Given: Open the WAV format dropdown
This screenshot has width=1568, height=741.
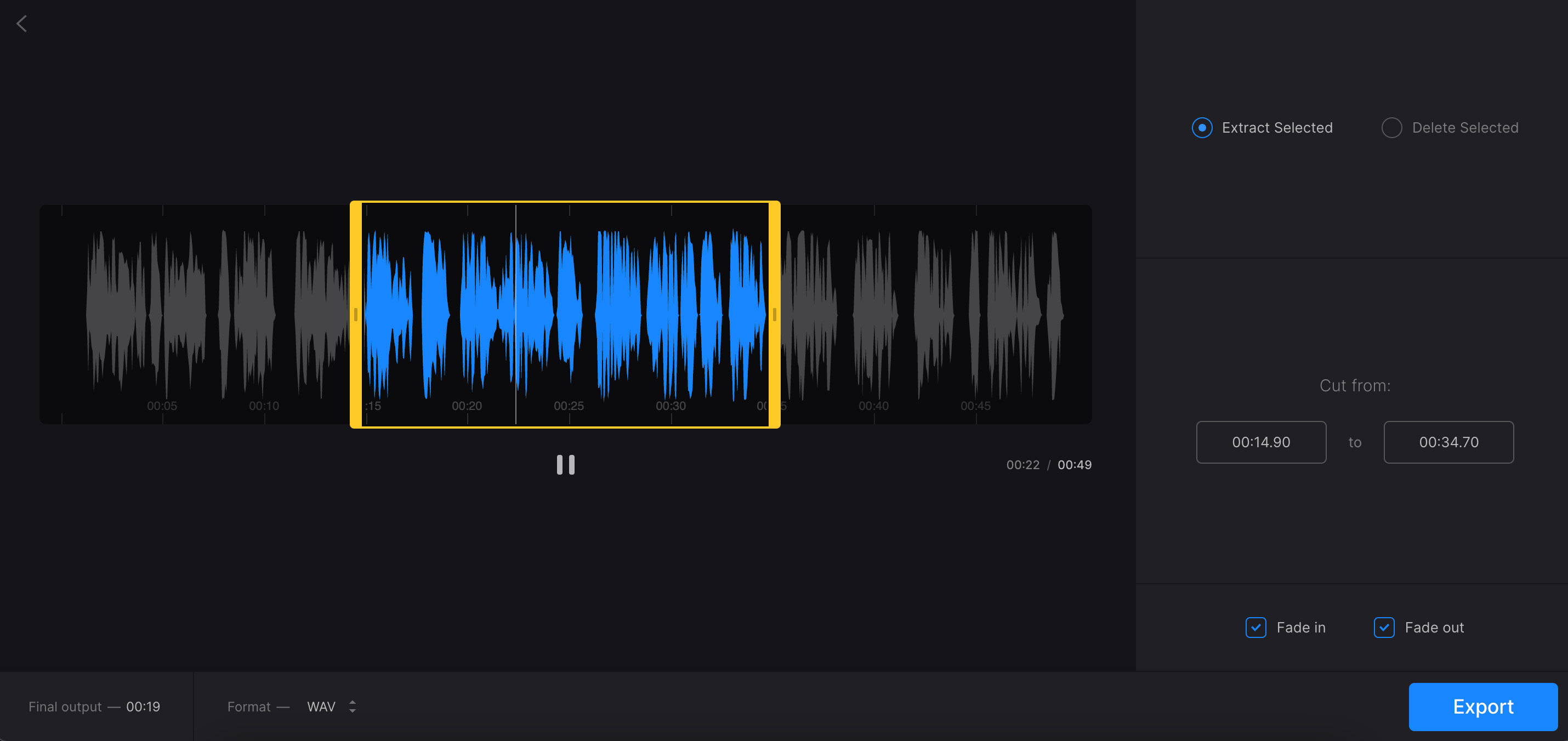Looking at the screenshot, I should click(321, 706).
